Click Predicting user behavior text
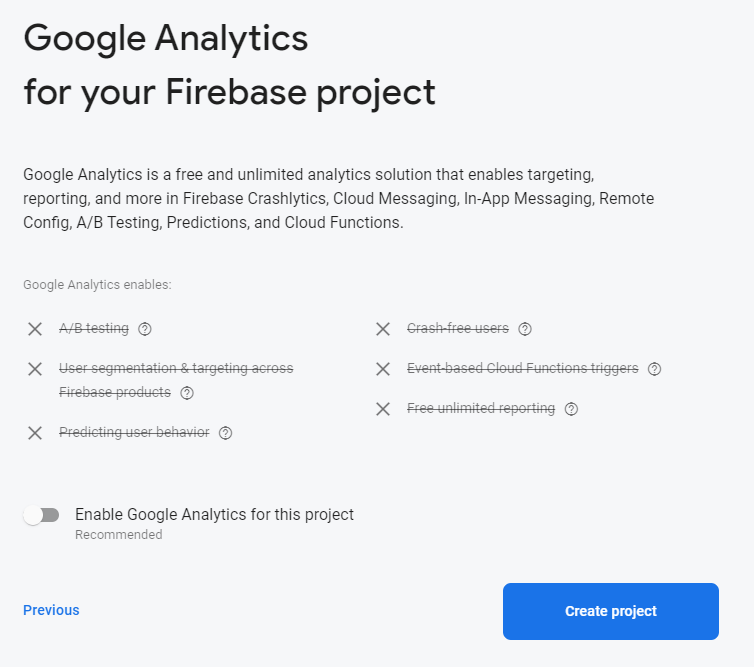This screenshot has width=754, height=667. point(134,432)
